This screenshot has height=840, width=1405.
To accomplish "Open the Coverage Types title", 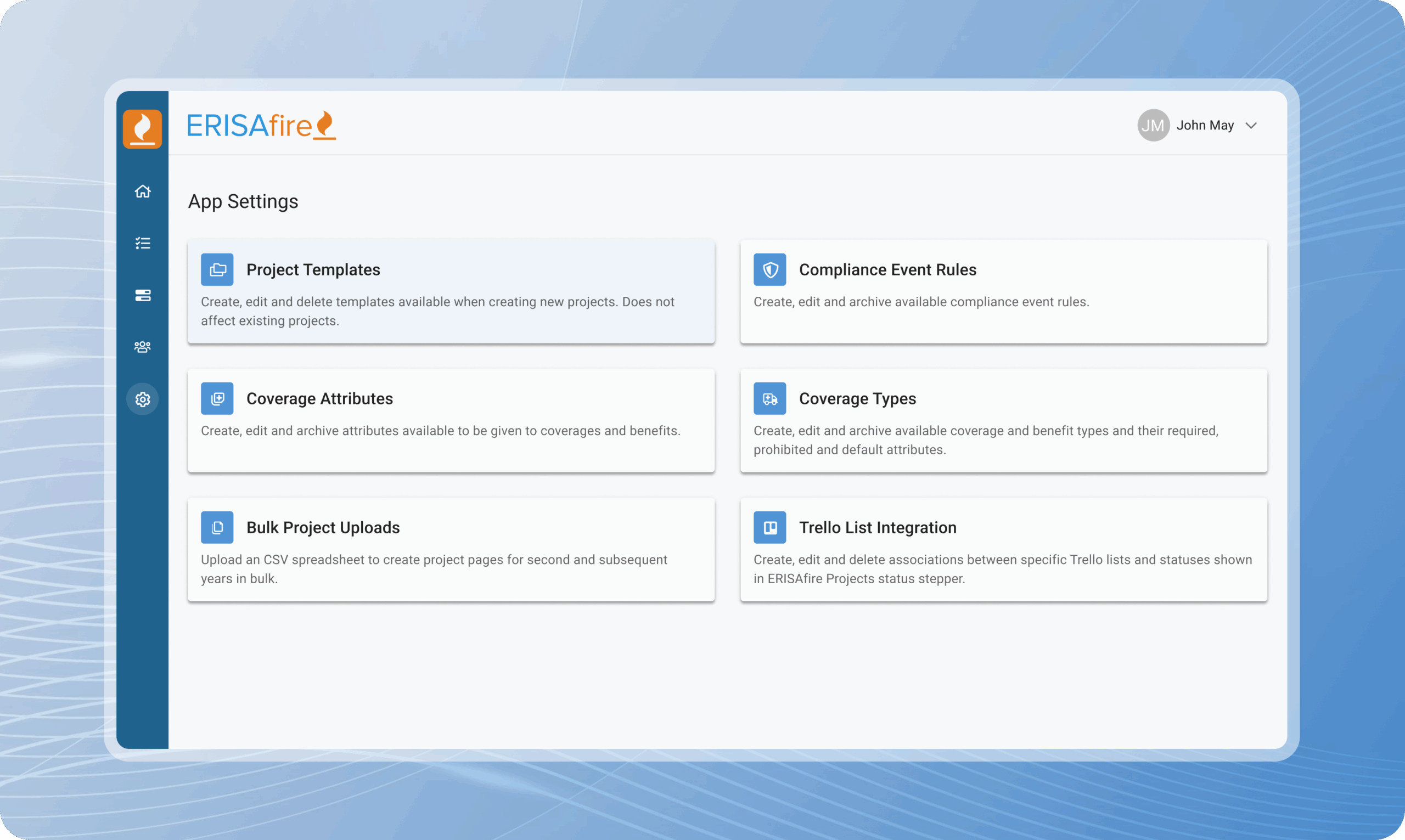I will [x=857, y=398].
